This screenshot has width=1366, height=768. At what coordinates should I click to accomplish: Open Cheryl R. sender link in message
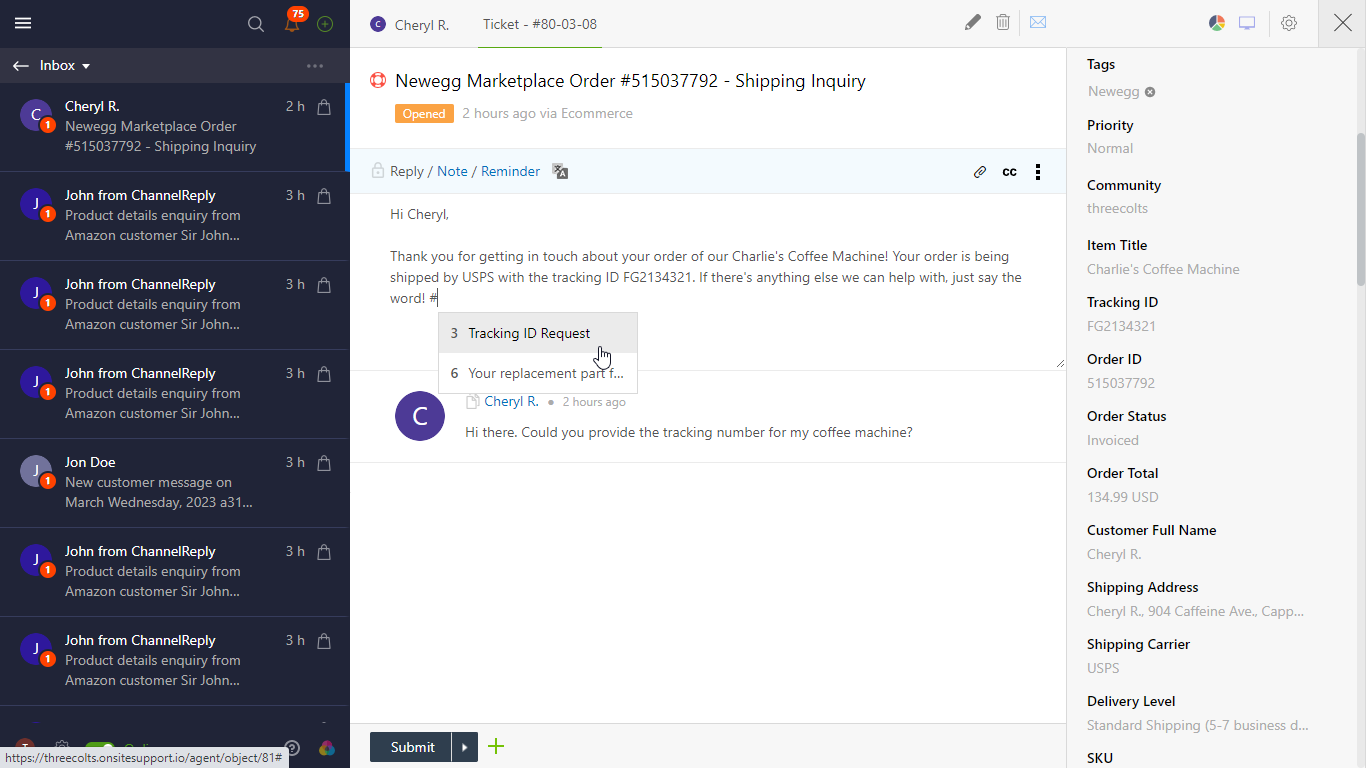pyautogui.click(x=511, y=401)
